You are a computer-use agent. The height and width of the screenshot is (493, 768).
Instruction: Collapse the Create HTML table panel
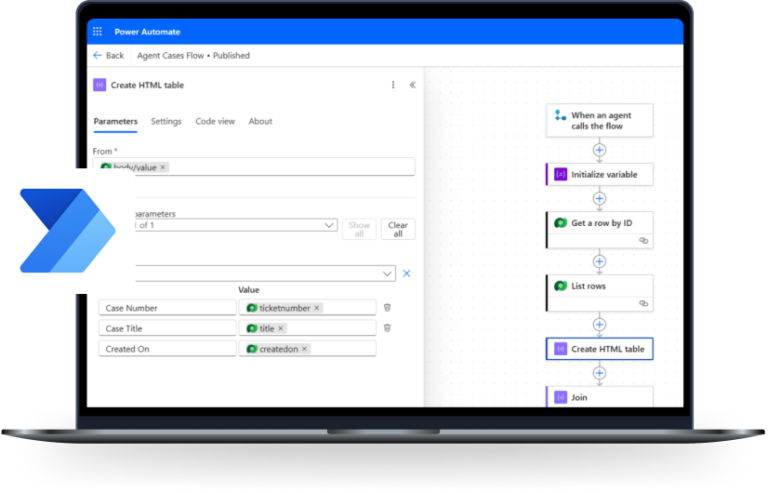coord(412,86)
